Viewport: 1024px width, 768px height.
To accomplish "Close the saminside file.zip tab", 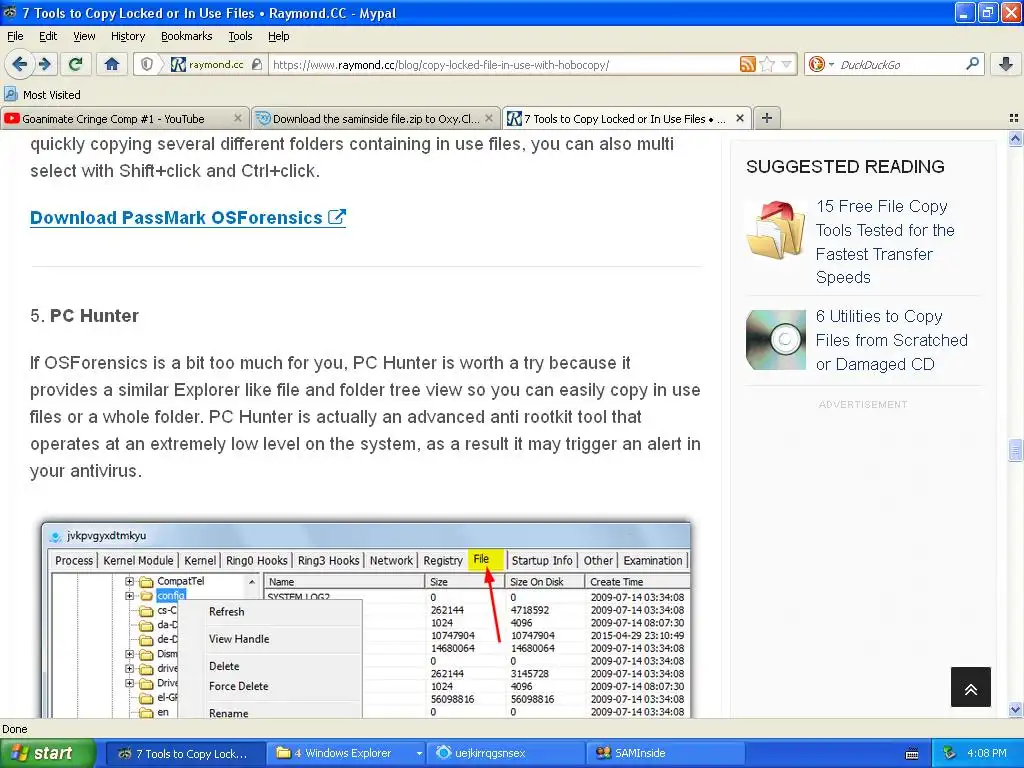I will [x=488, y=118].
